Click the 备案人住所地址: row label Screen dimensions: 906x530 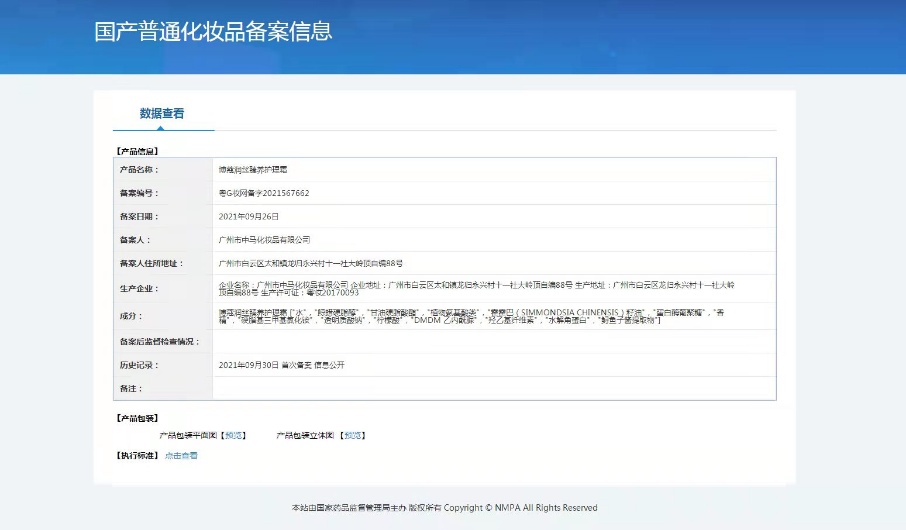tap(151, 263)
